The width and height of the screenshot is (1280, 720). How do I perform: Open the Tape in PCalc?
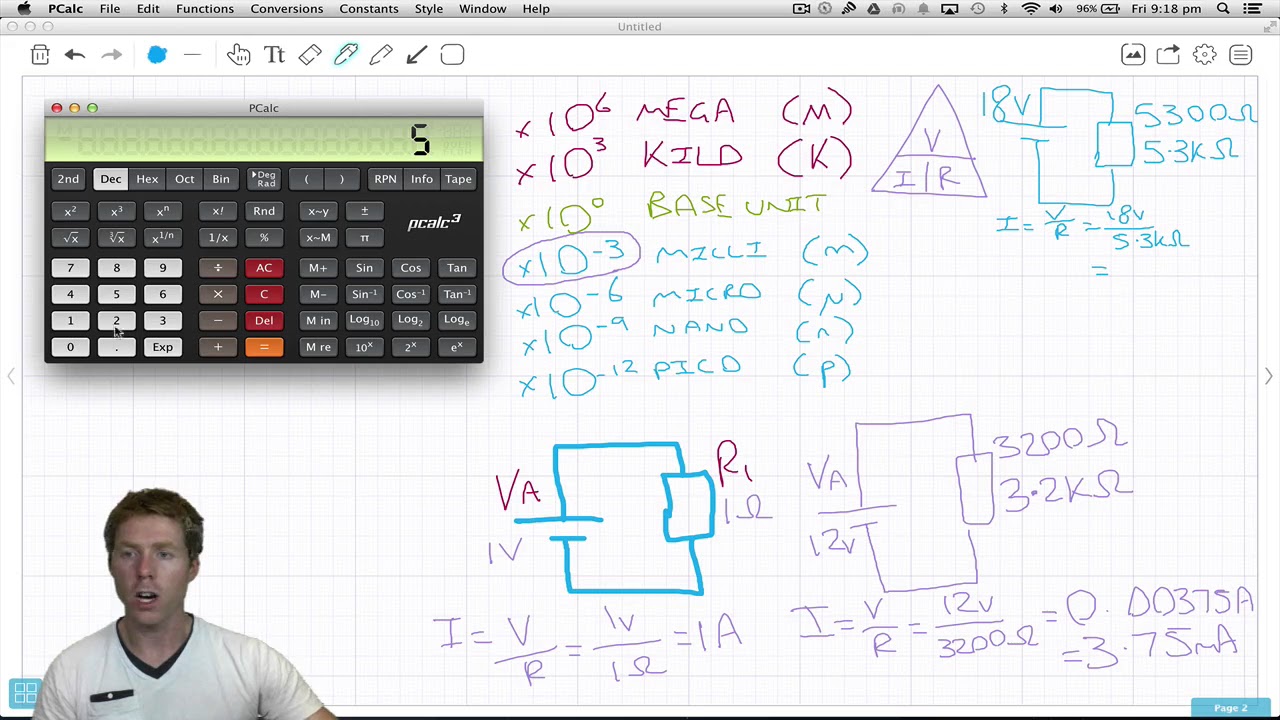tap(458, 179)
